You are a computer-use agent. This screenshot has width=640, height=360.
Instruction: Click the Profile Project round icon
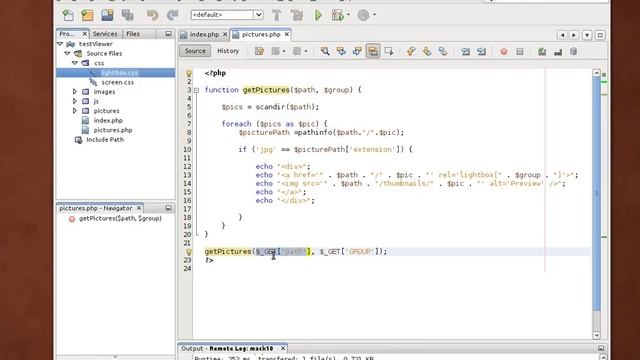pyautogui.click(x=363, y=16)
